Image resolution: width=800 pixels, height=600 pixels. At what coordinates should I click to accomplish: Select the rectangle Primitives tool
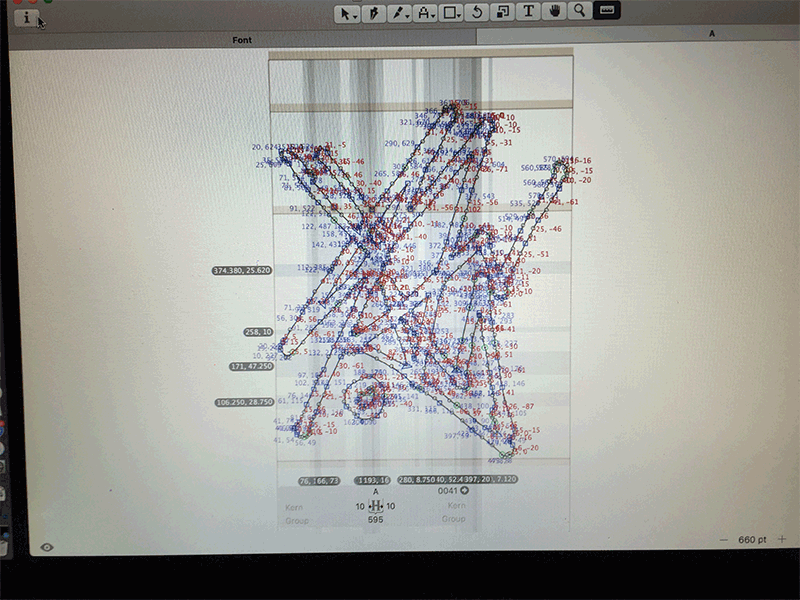[x=451, y=12]
